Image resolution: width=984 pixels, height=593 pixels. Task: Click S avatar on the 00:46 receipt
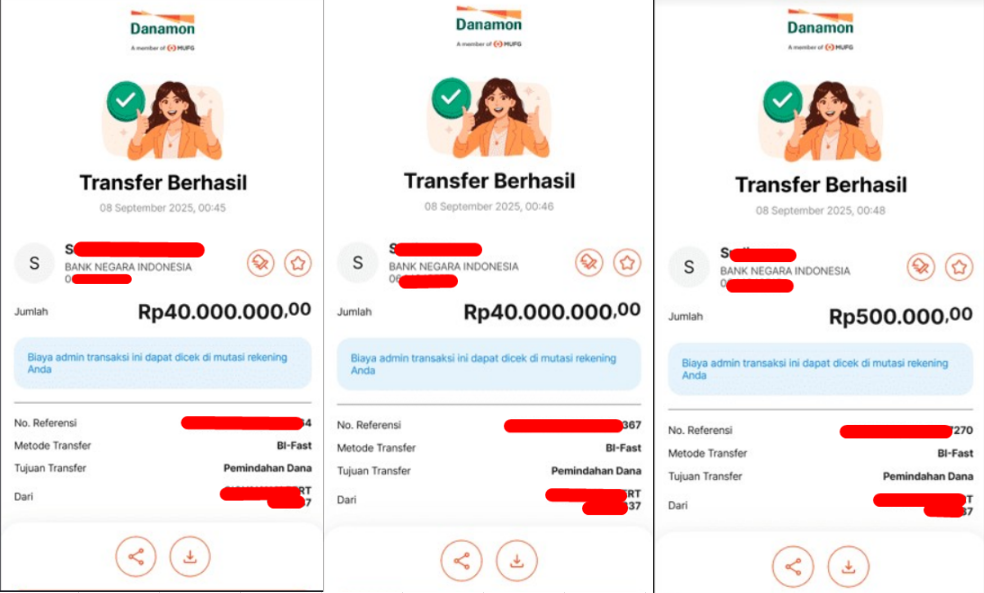358,262
